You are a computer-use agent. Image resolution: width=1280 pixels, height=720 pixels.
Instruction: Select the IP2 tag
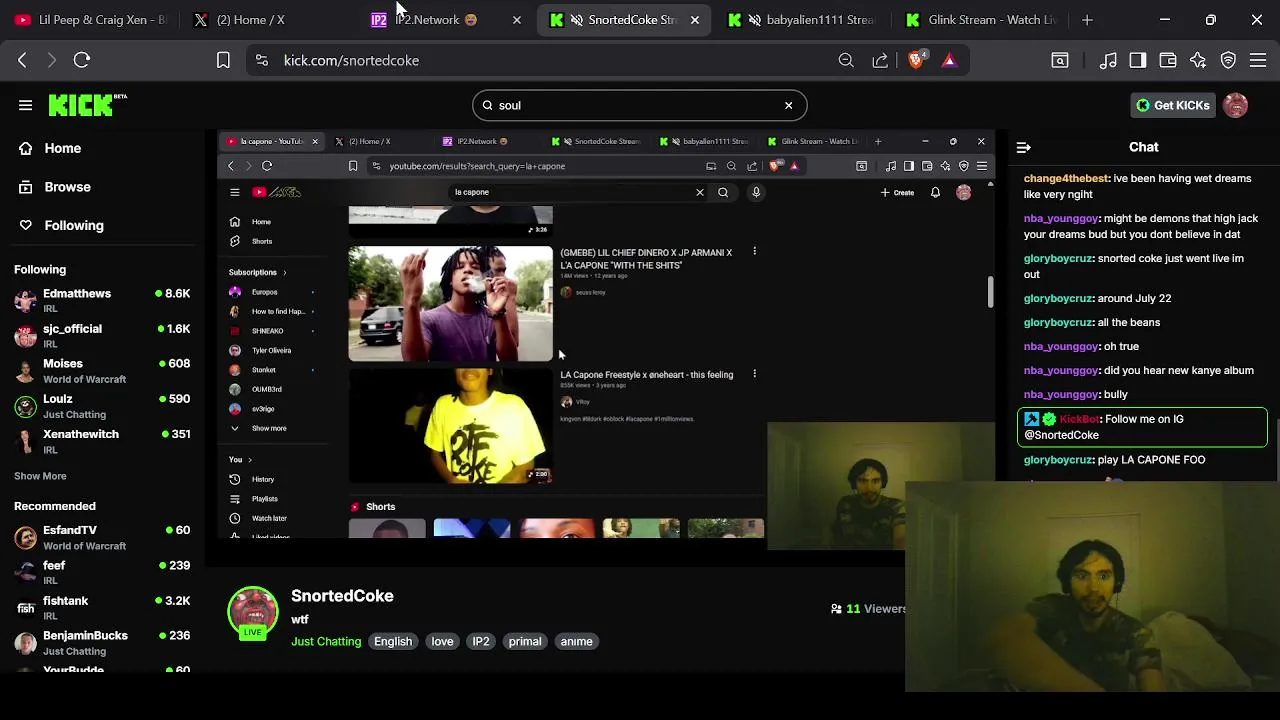click(x=481, y=641)
